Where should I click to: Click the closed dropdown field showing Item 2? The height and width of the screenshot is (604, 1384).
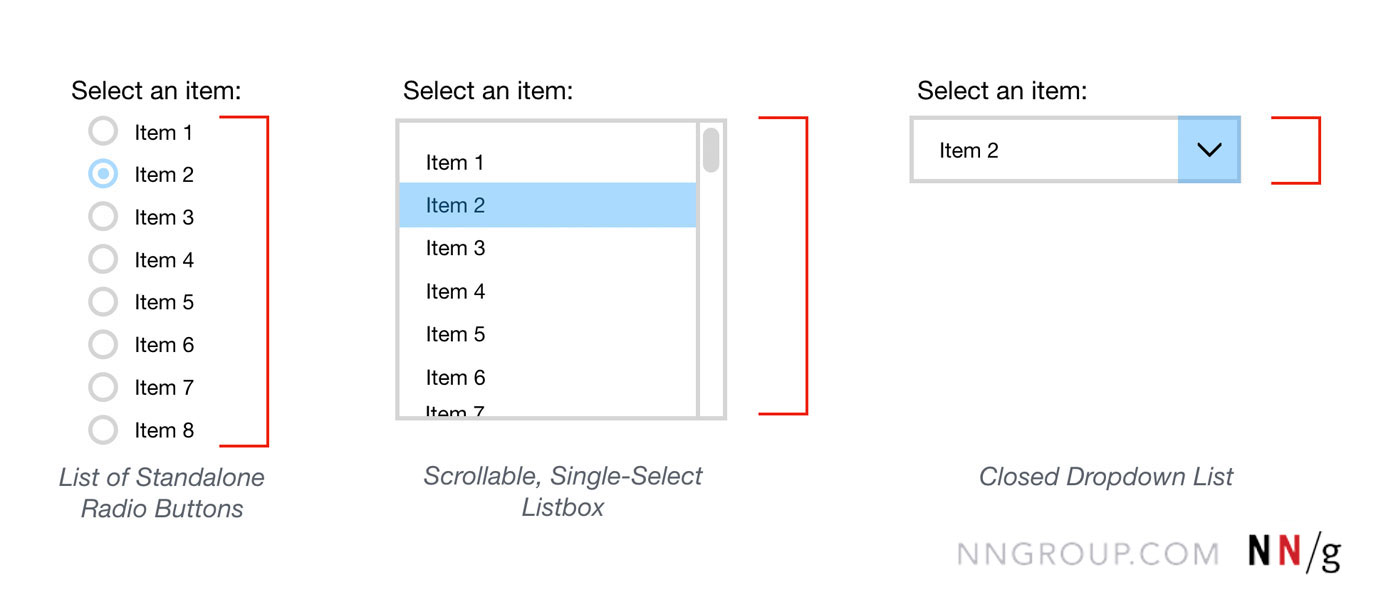(x=1044, y=150)
